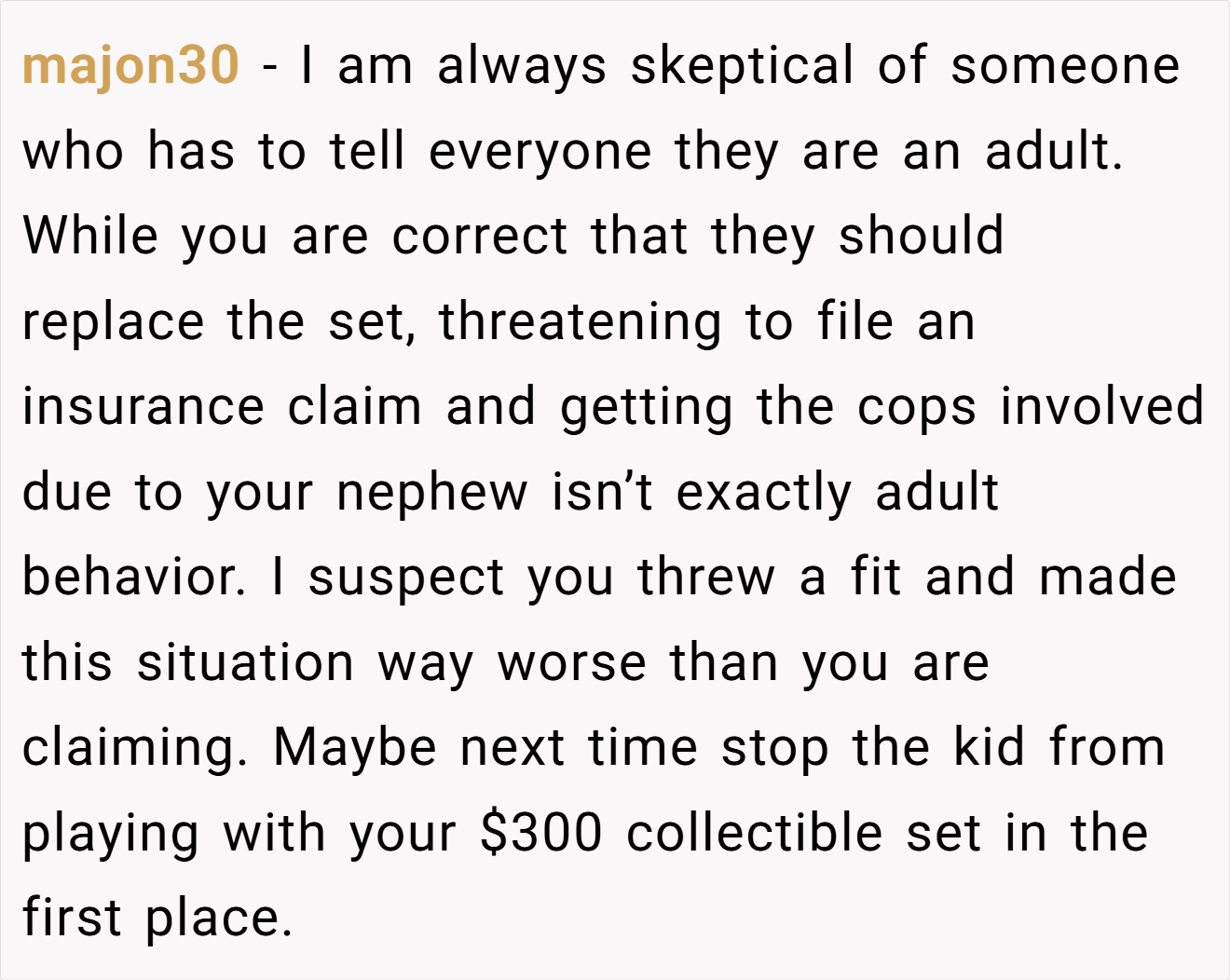
Task: Click the word "behavior." starting a line
Action: pos(134,577)
